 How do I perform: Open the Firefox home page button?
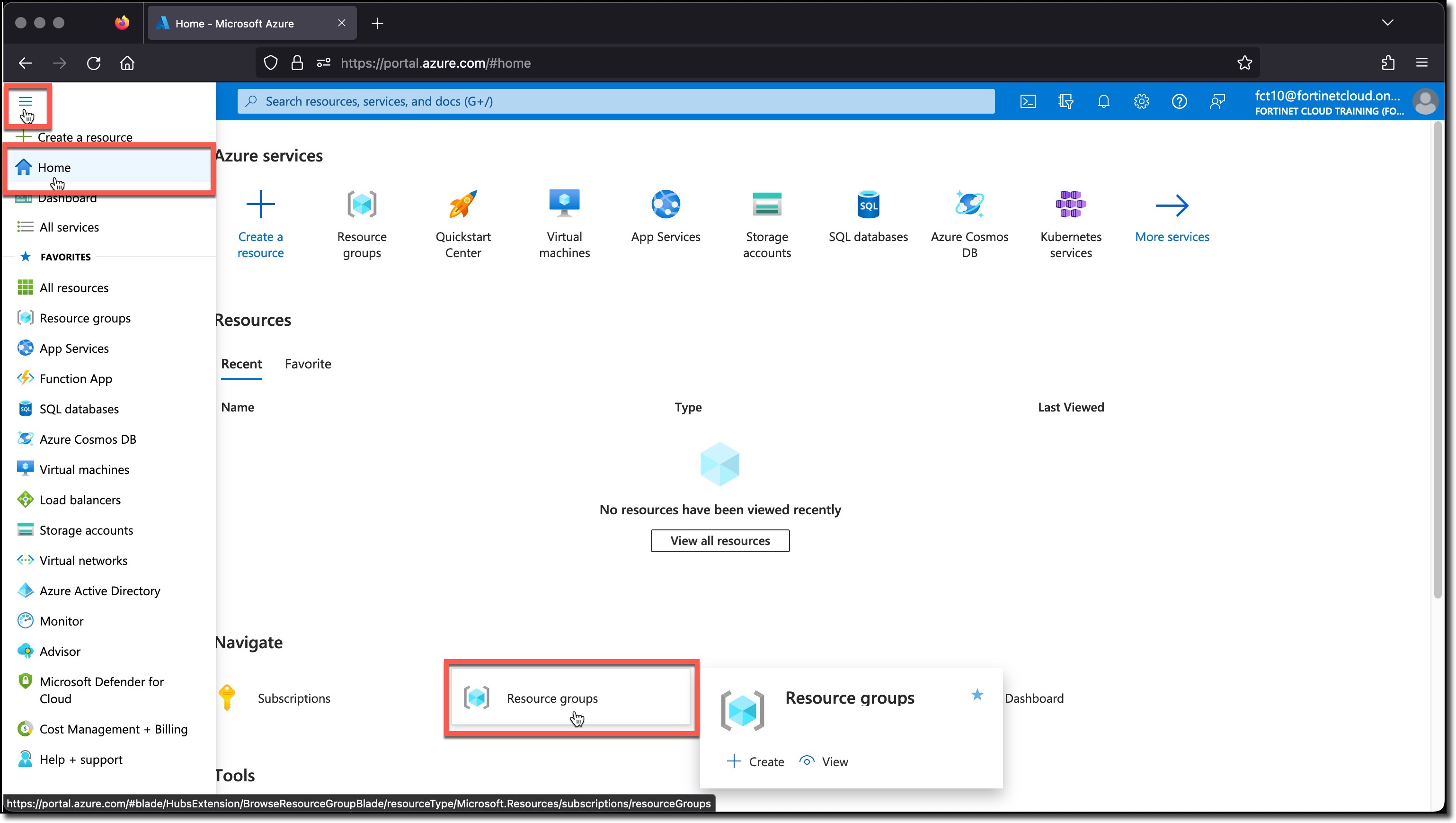[x=127, y=63]
